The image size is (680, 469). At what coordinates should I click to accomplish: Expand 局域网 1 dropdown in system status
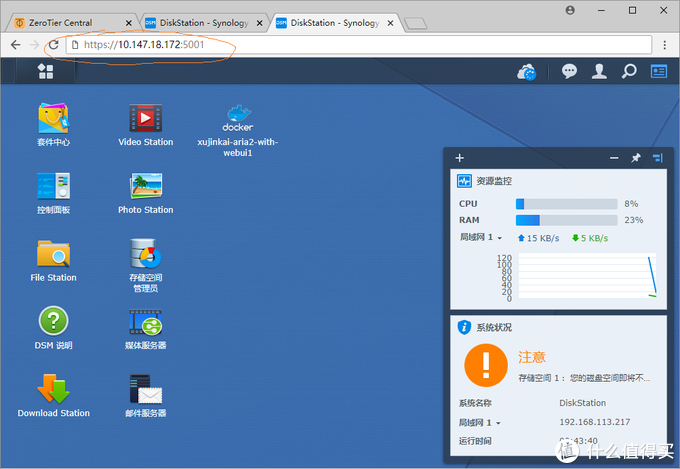[x=481, y=422]
